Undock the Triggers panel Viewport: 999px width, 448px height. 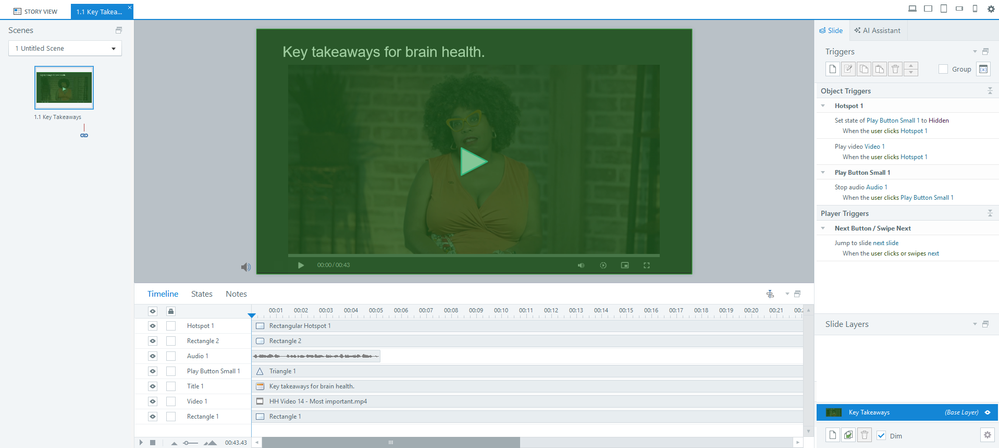985,52
